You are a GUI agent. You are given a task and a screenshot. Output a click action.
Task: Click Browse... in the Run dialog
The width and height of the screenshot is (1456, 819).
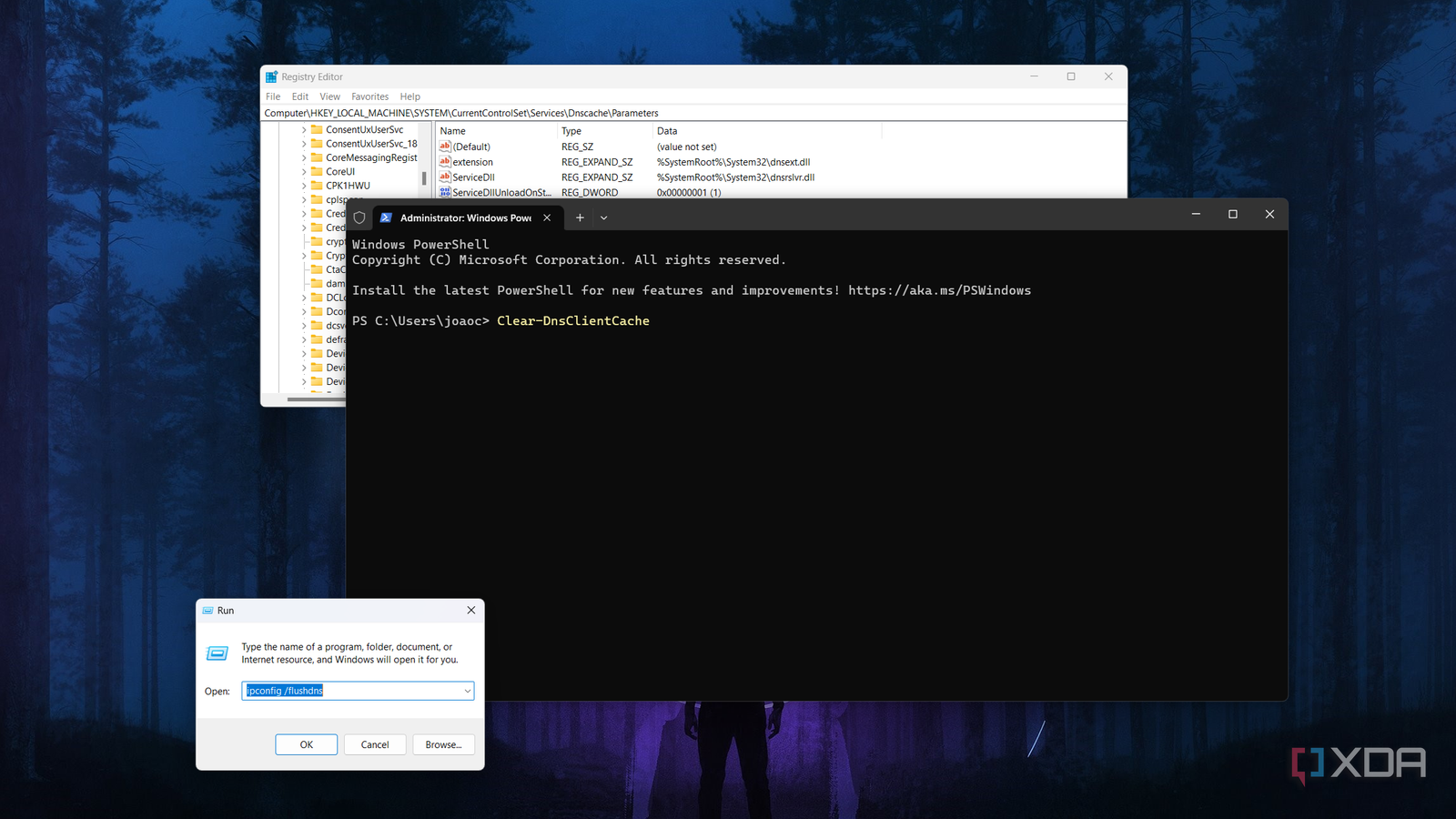443,744
